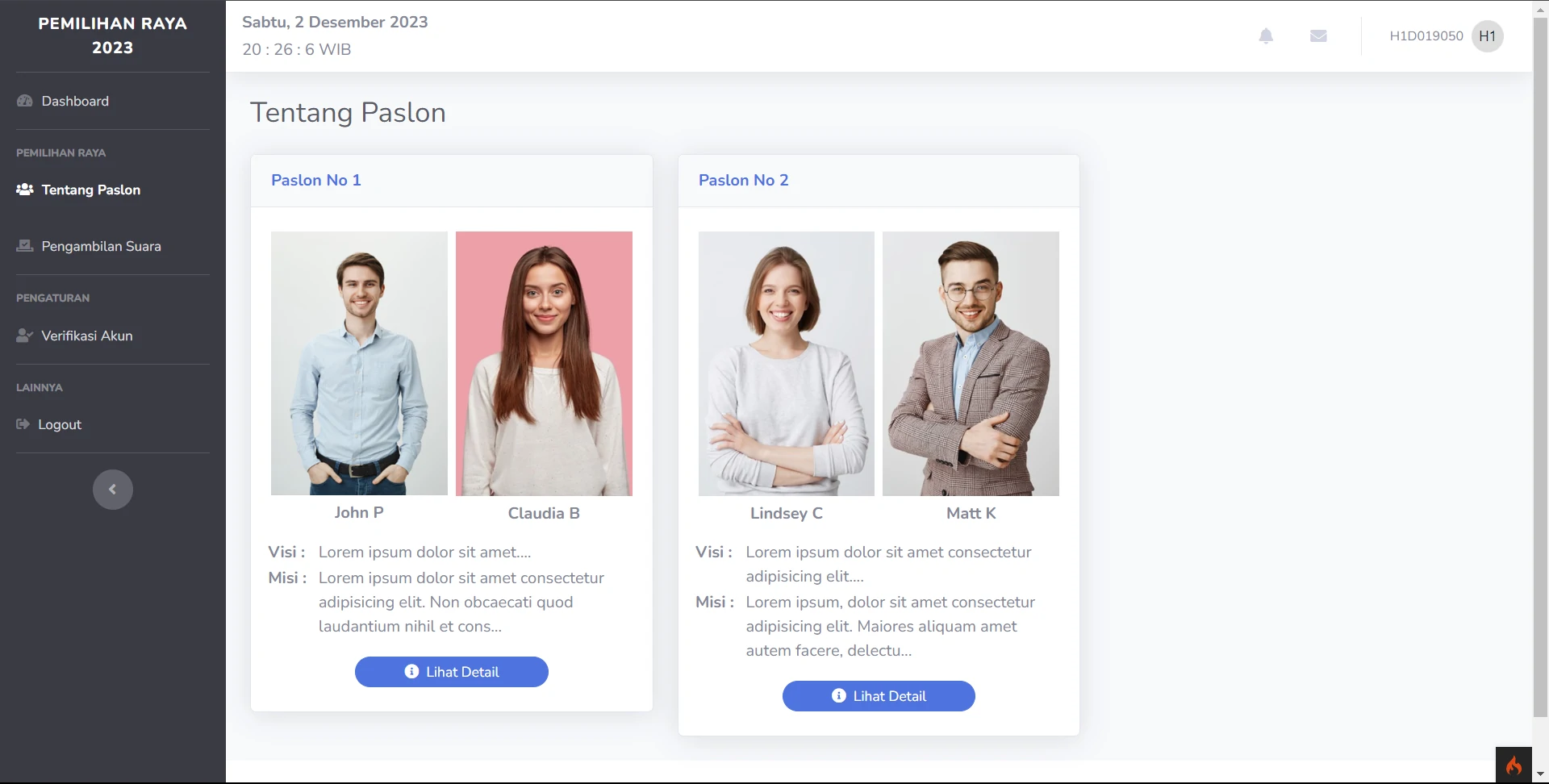Viewport: 1549px width, 784px height.
Task: Click the Logout arrow icon
Action: pyautogui.click(x=23, y=424)
